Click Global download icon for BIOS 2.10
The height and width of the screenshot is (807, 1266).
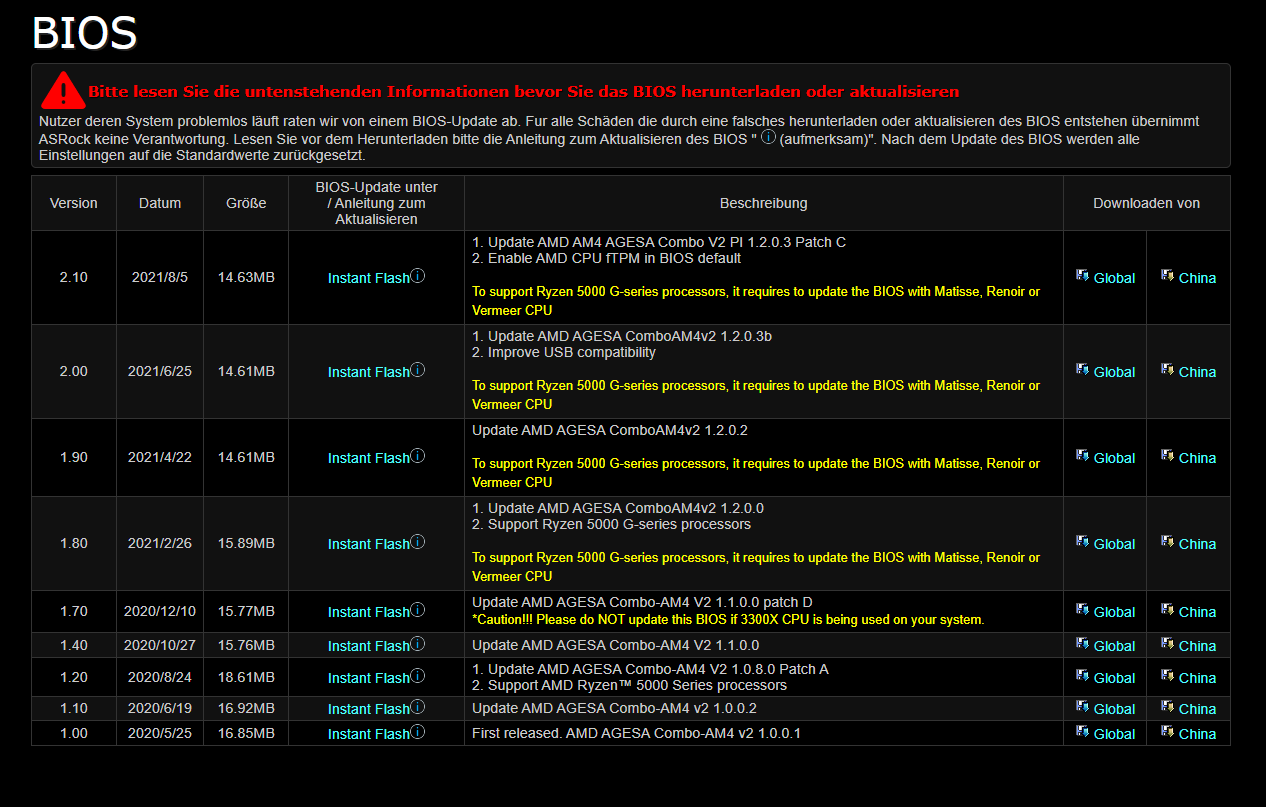click(x=1082, y=275)
